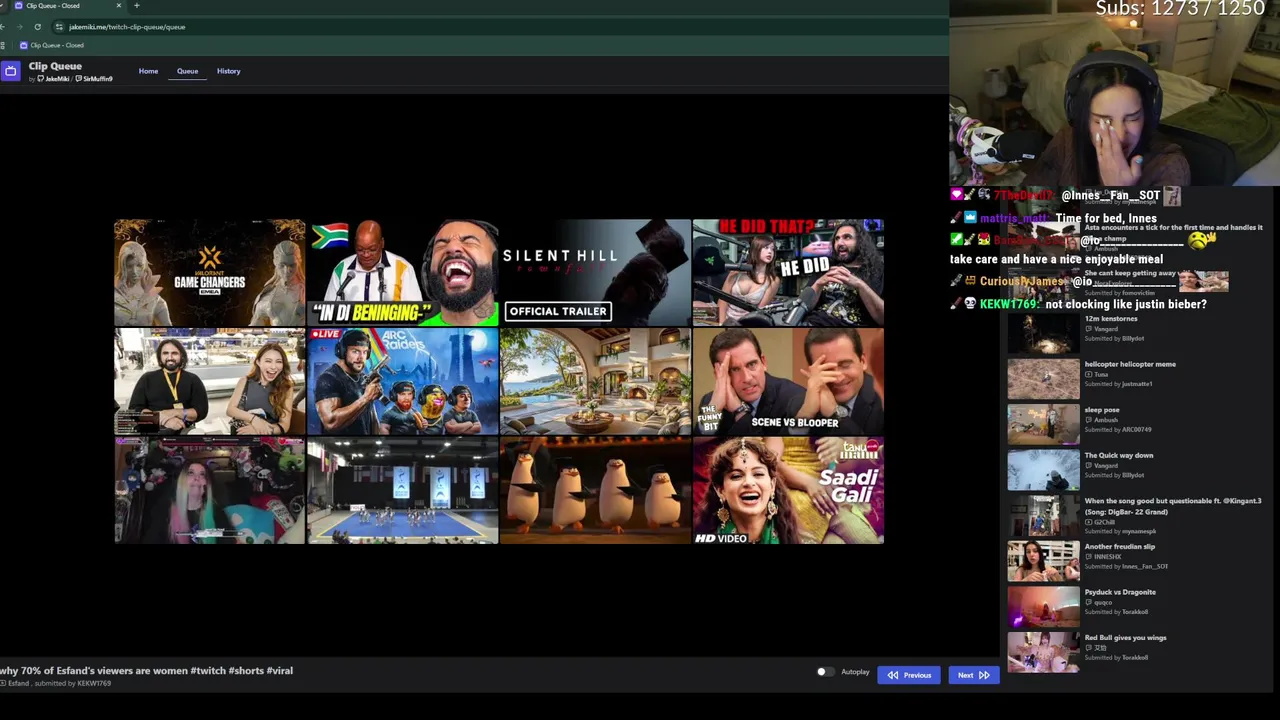The width and height of the screenshot is (1280, 720).
Task: Click 'Another freudian slip' clip title
Action: 1120,547
